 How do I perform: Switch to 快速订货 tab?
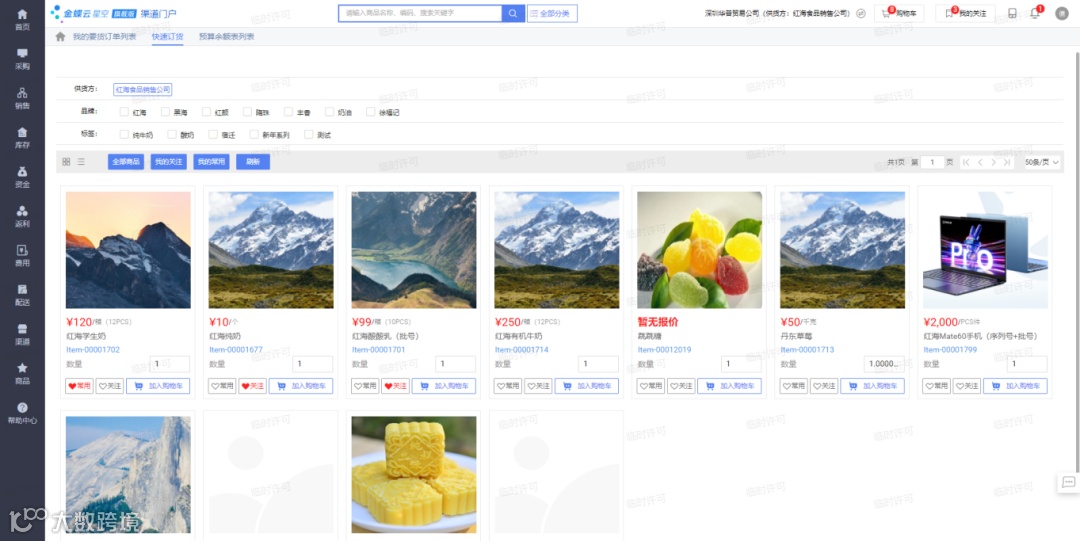(167, 37)
